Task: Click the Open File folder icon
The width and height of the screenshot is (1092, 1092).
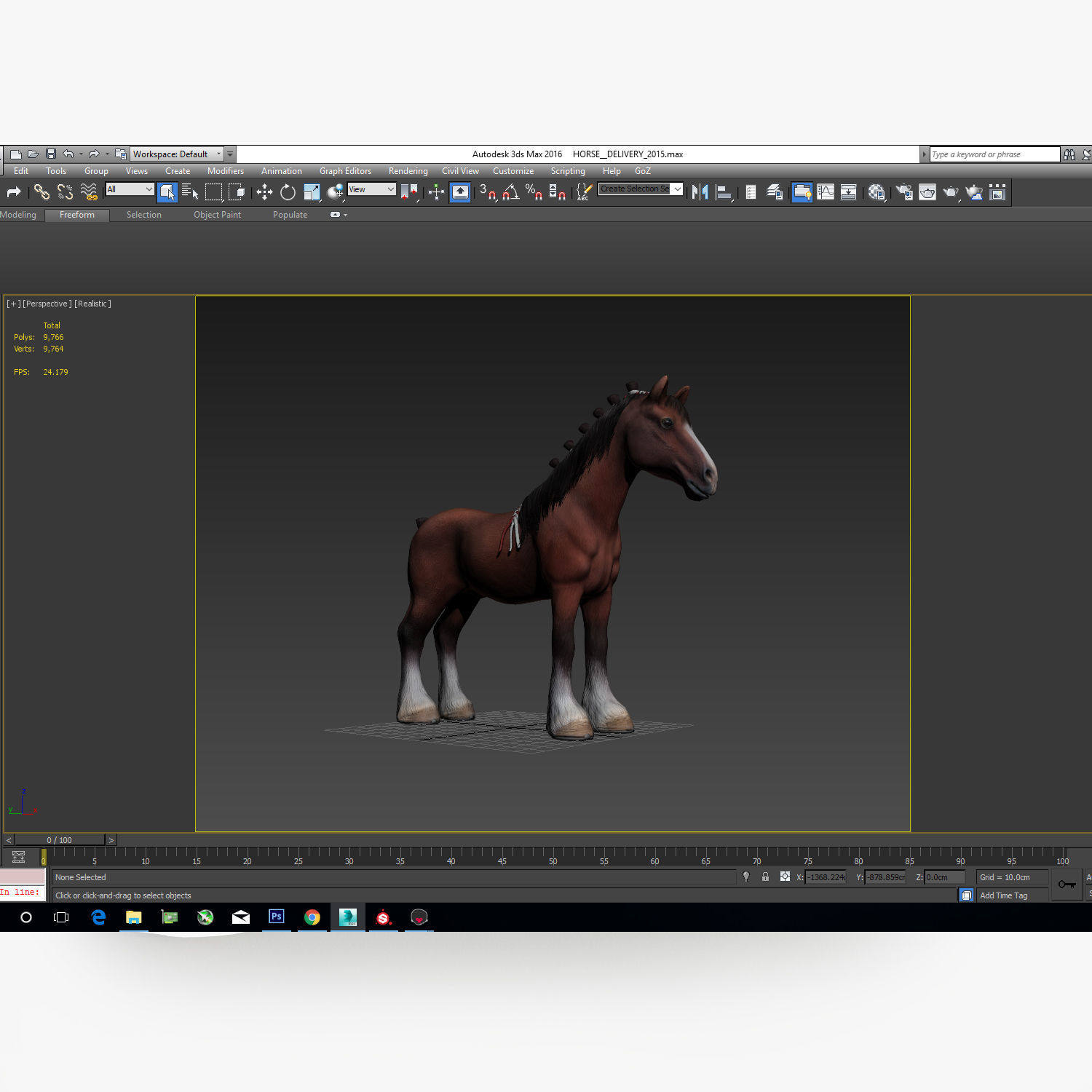Action: pos(33,154)
